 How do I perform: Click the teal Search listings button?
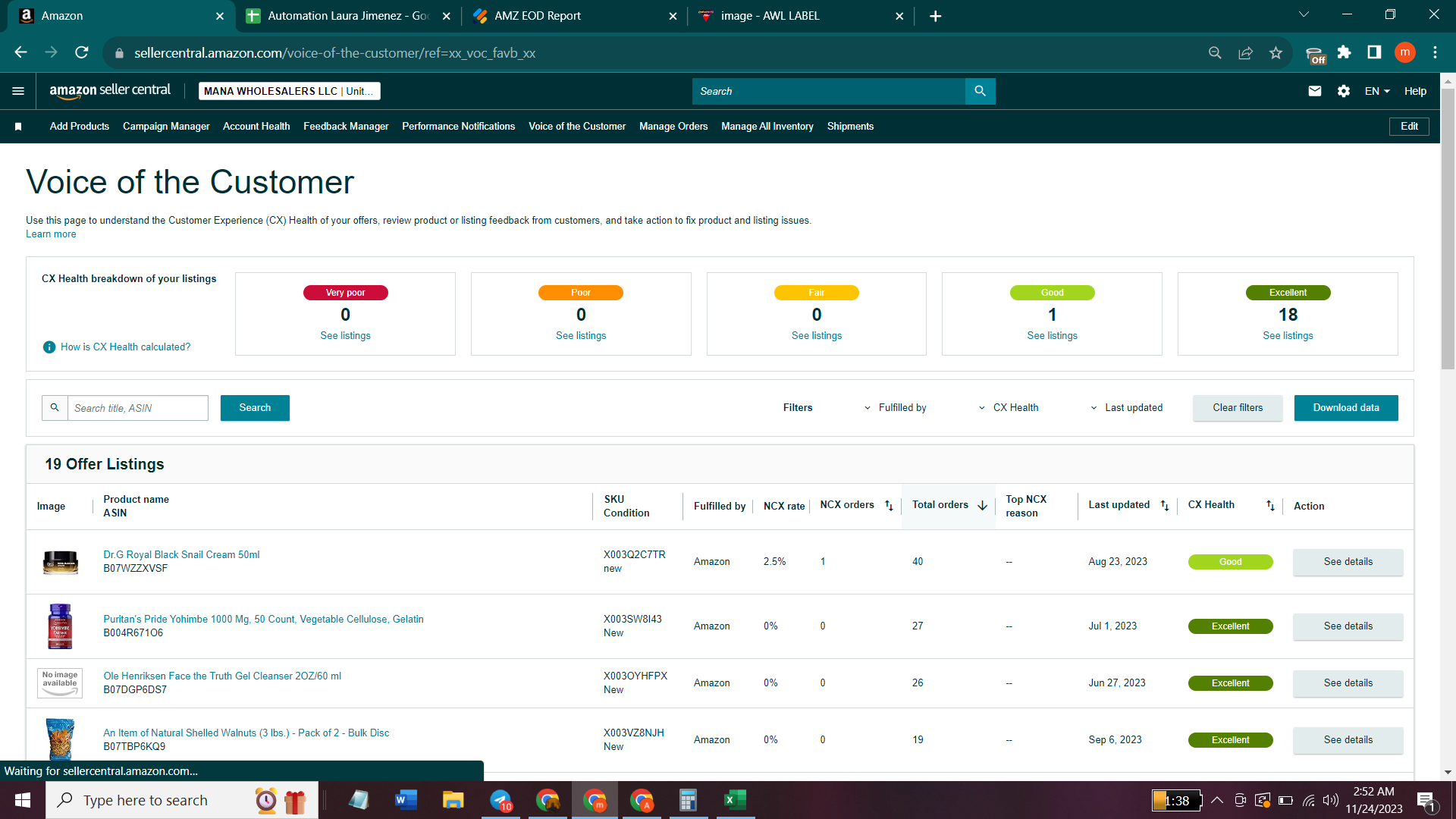255,408
